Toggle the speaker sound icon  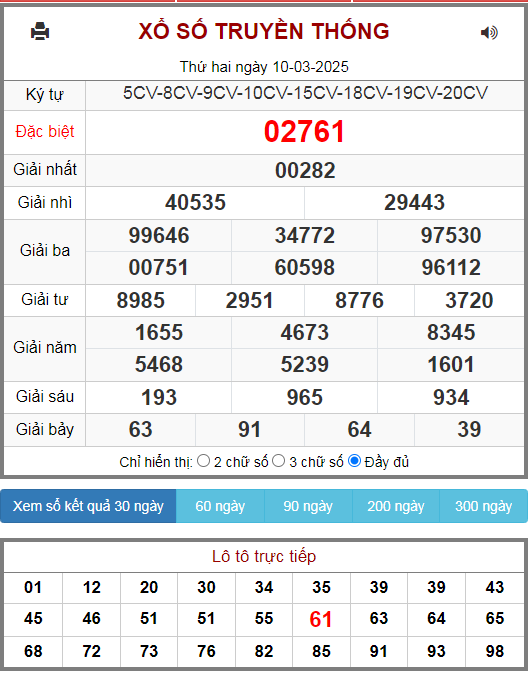(489, 32)
